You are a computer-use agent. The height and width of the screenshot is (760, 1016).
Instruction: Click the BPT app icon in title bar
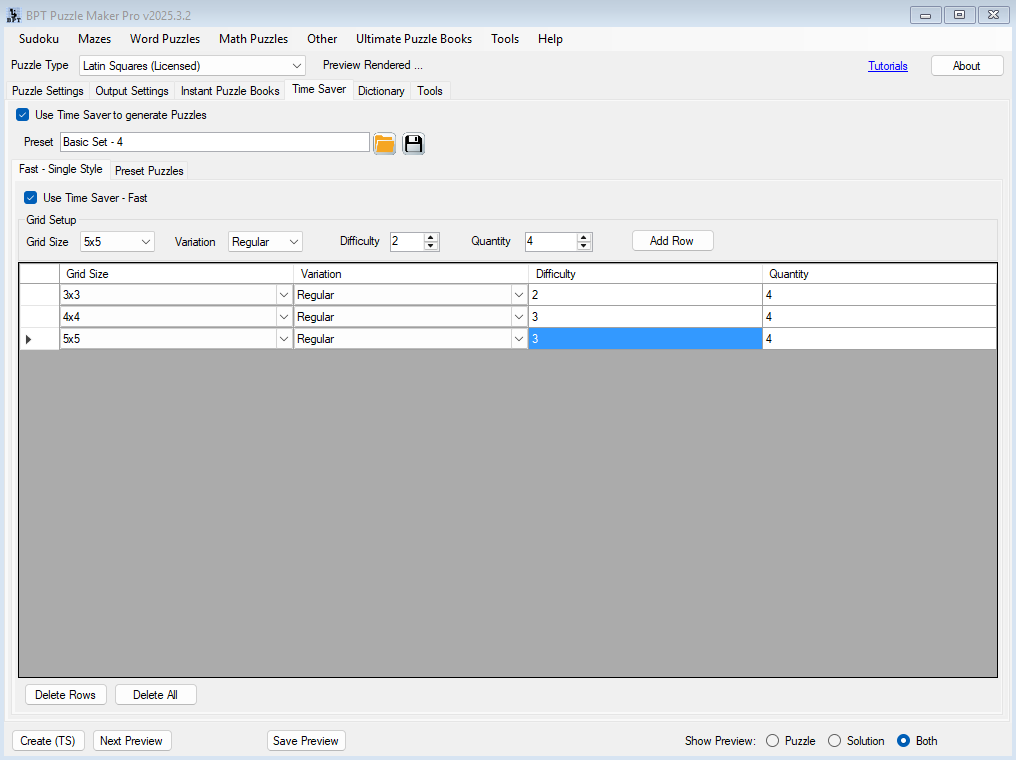pos(14,14)
